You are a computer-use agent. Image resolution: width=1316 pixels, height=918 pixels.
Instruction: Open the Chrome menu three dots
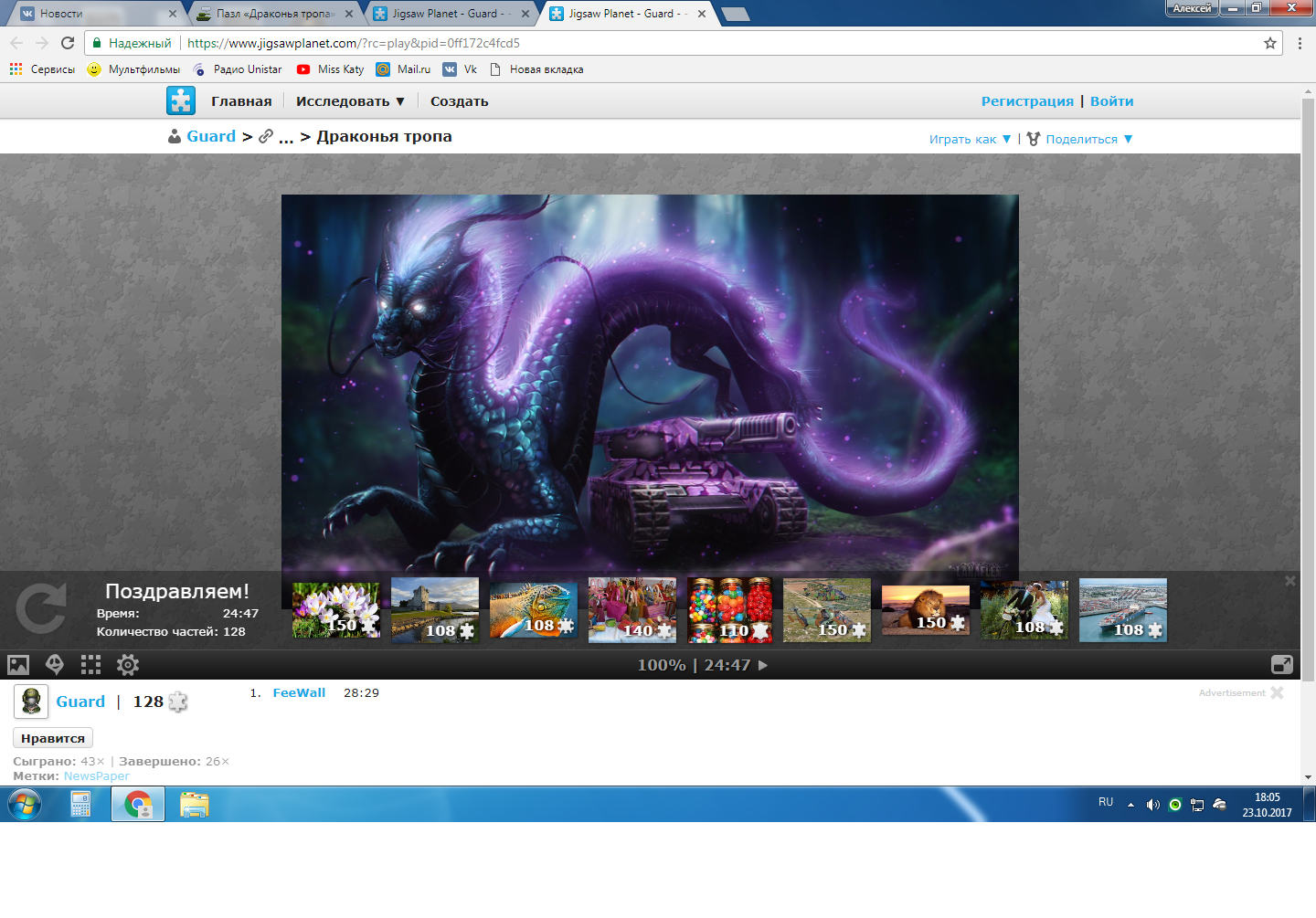[x=1300, y=43]
